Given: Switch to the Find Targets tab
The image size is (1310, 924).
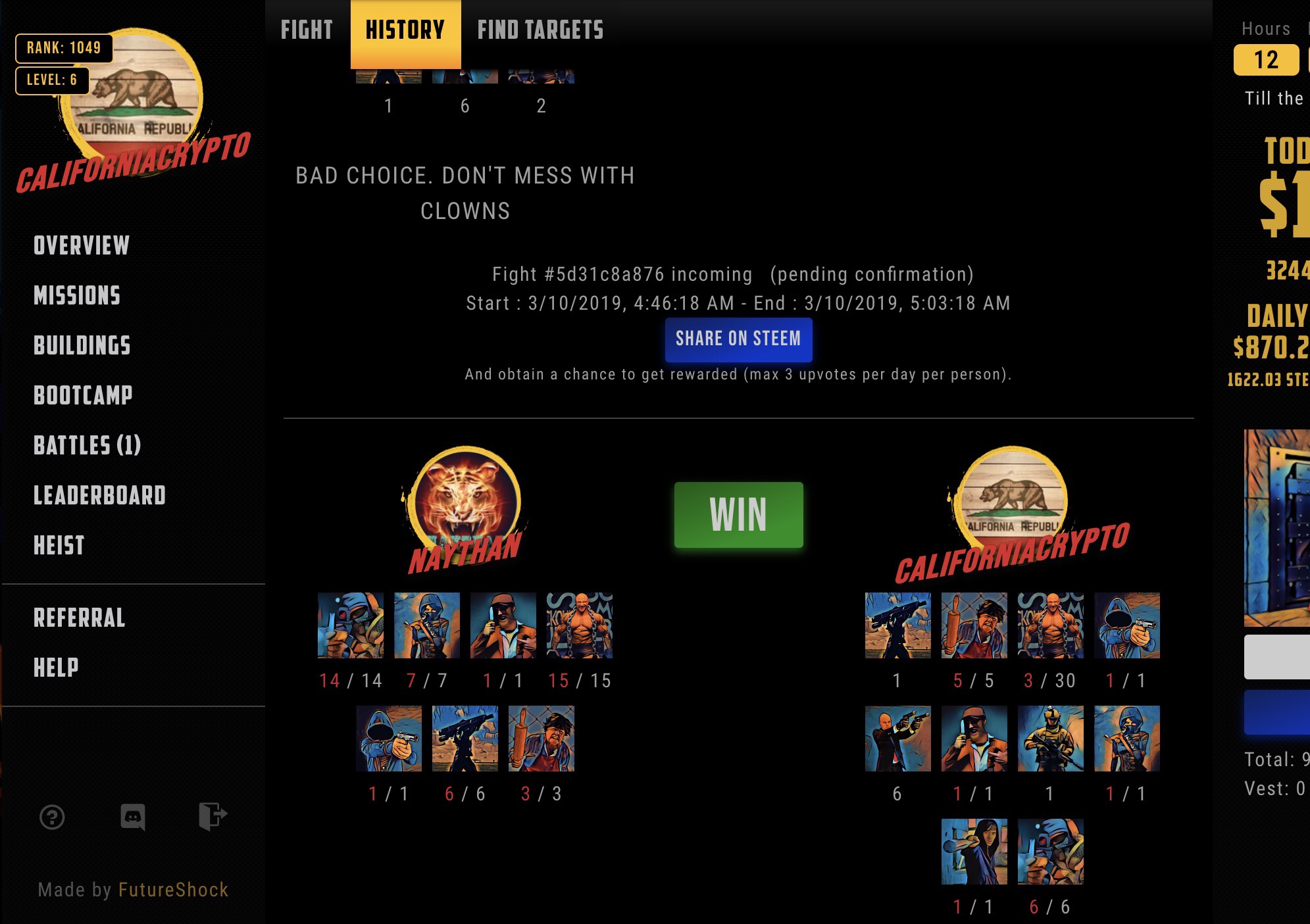Looking at the screenshot, I should click(540, 30).
